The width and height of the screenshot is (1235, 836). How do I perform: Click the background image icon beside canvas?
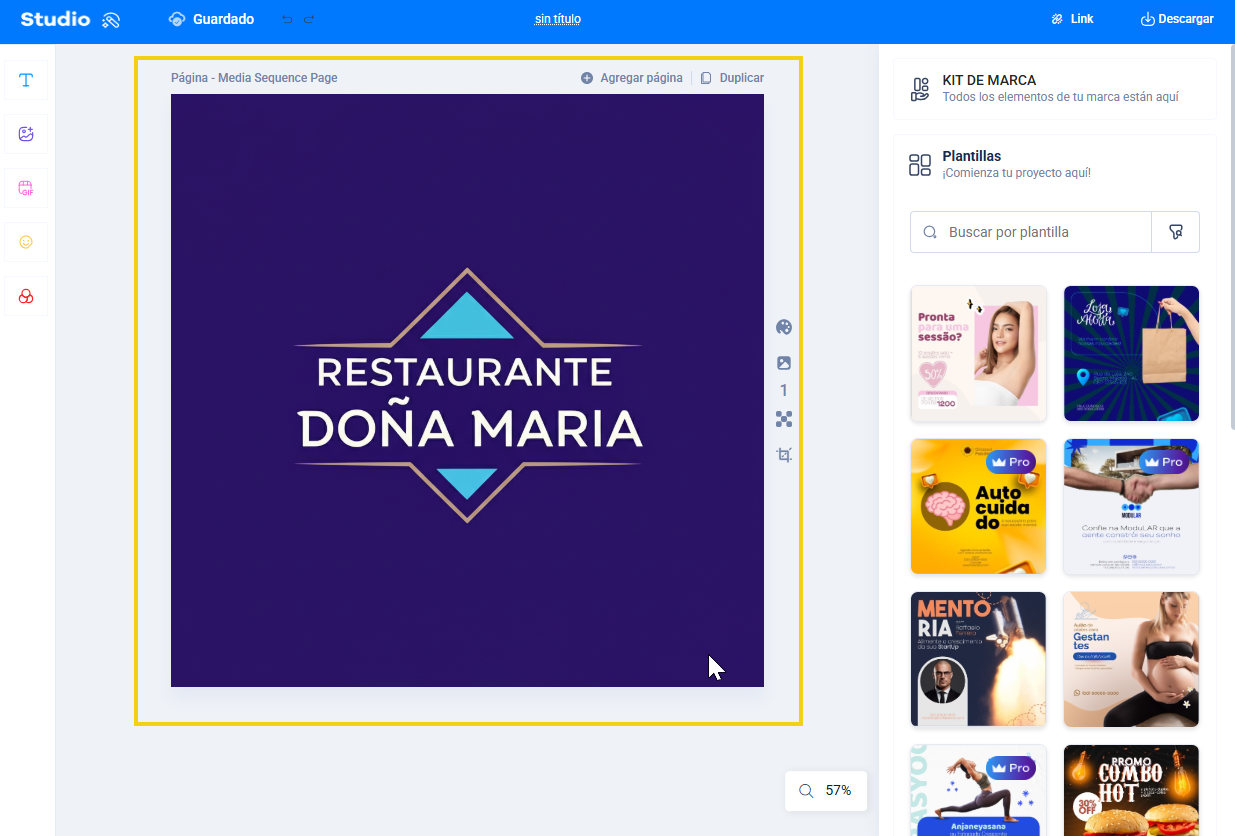pyautogui.click(x=784, y=363)
